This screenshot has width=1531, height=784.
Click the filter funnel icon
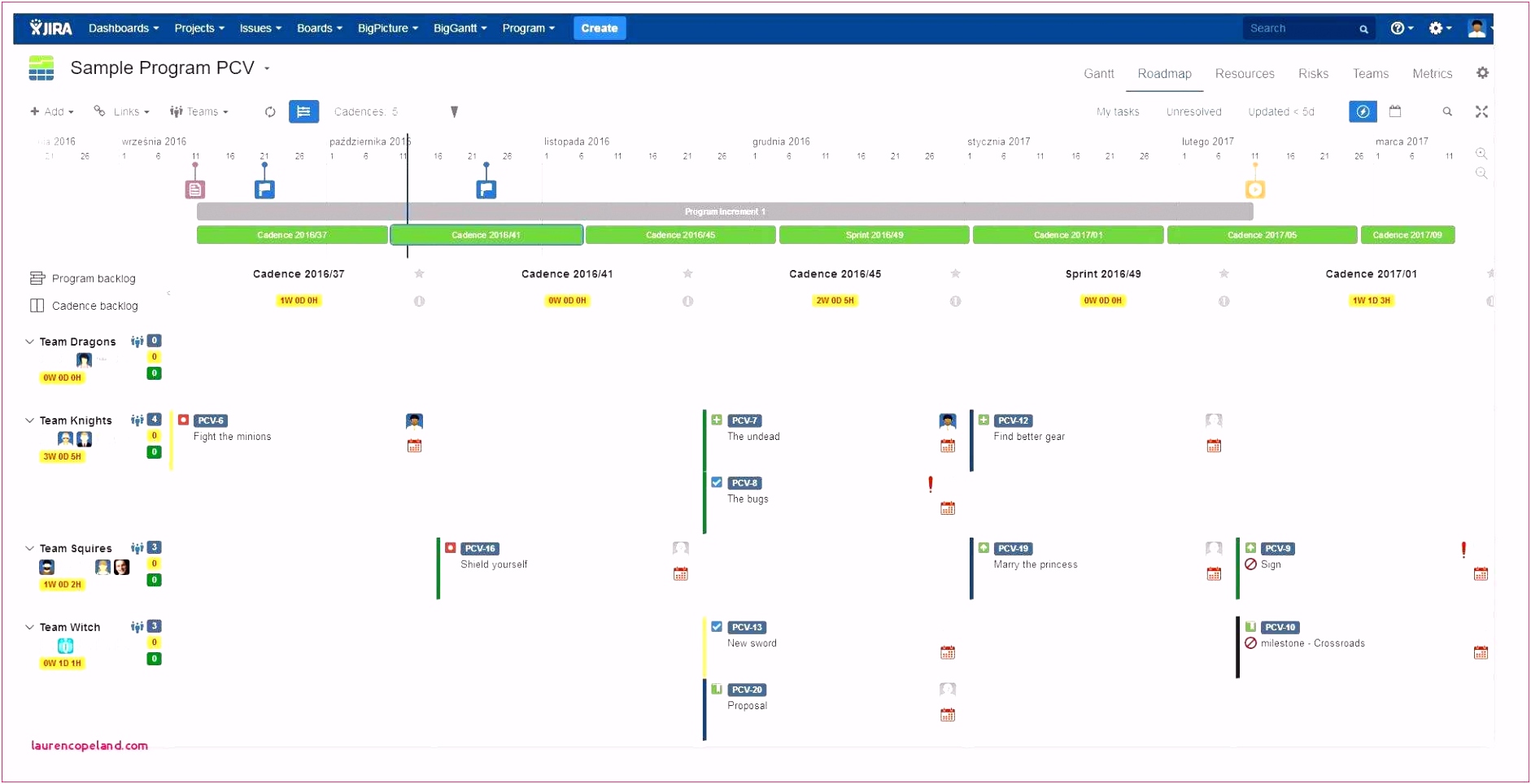click(454, 111)
